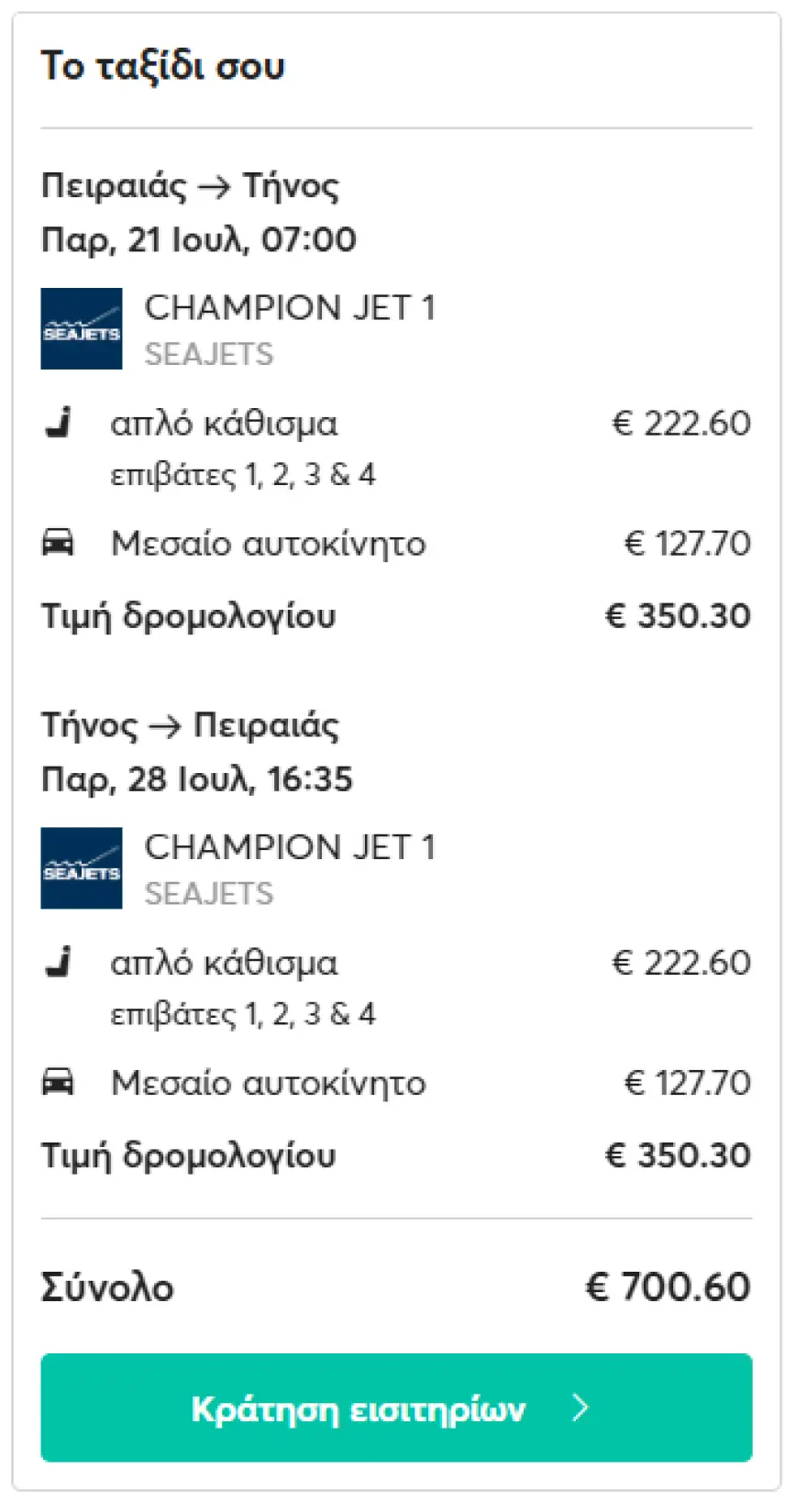Click the seat icon in the return trip
Screen dimensions: 807x1512
tap(59, 963)
